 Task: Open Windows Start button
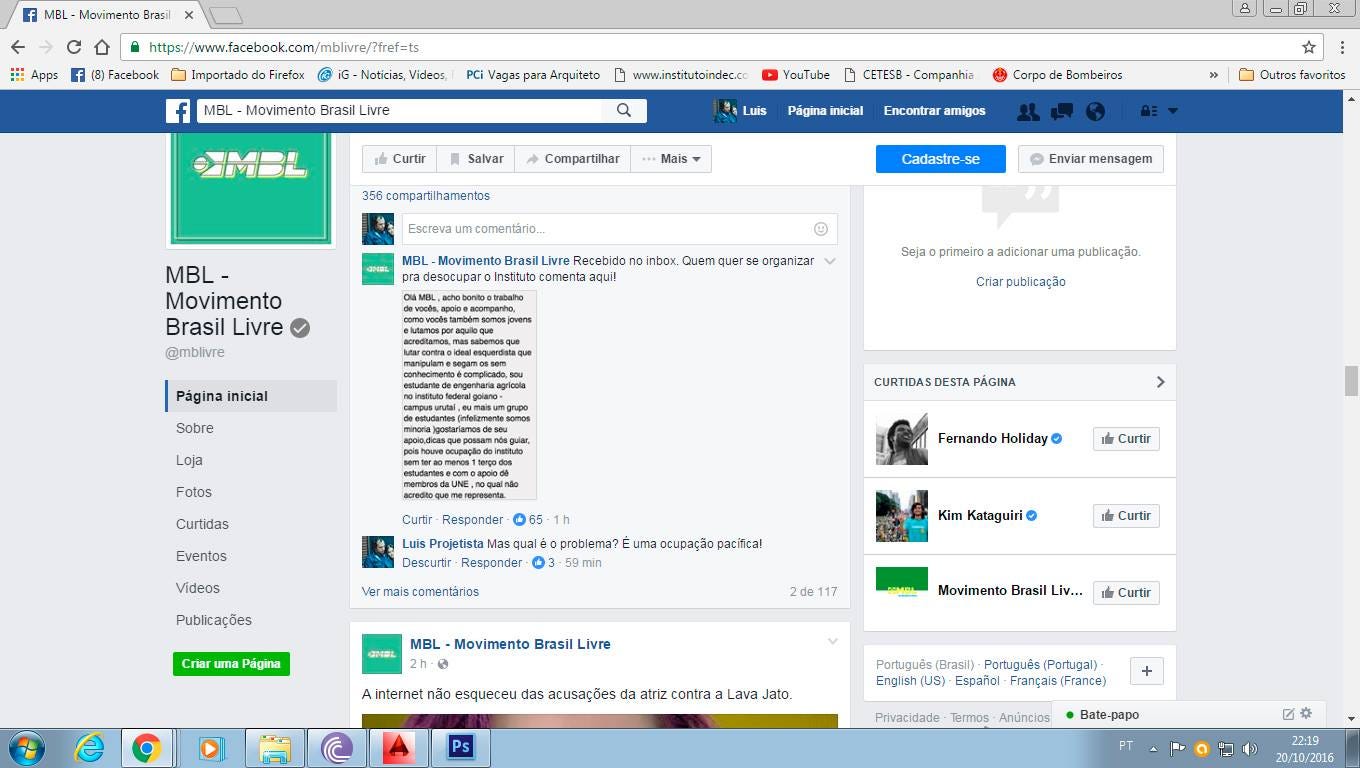pos(26,748)
